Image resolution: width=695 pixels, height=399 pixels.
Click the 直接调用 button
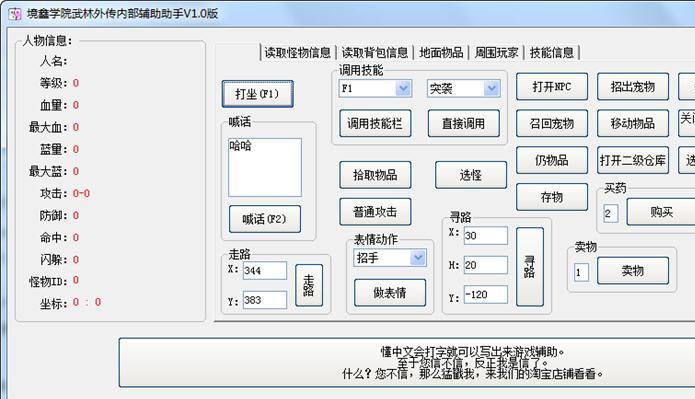tap(464, 123)
